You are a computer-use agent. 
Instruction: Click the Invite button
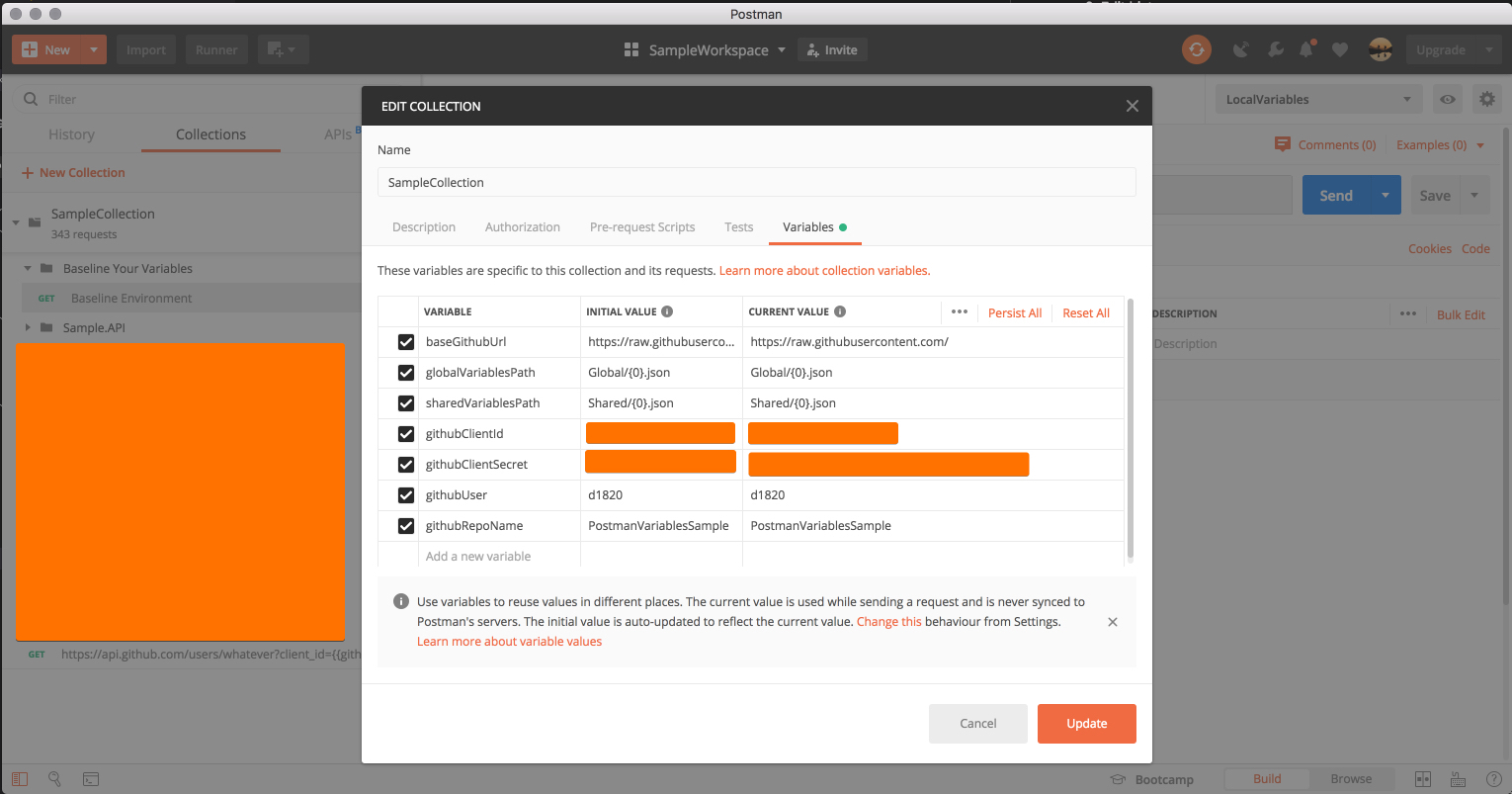(x=832, y=49)
